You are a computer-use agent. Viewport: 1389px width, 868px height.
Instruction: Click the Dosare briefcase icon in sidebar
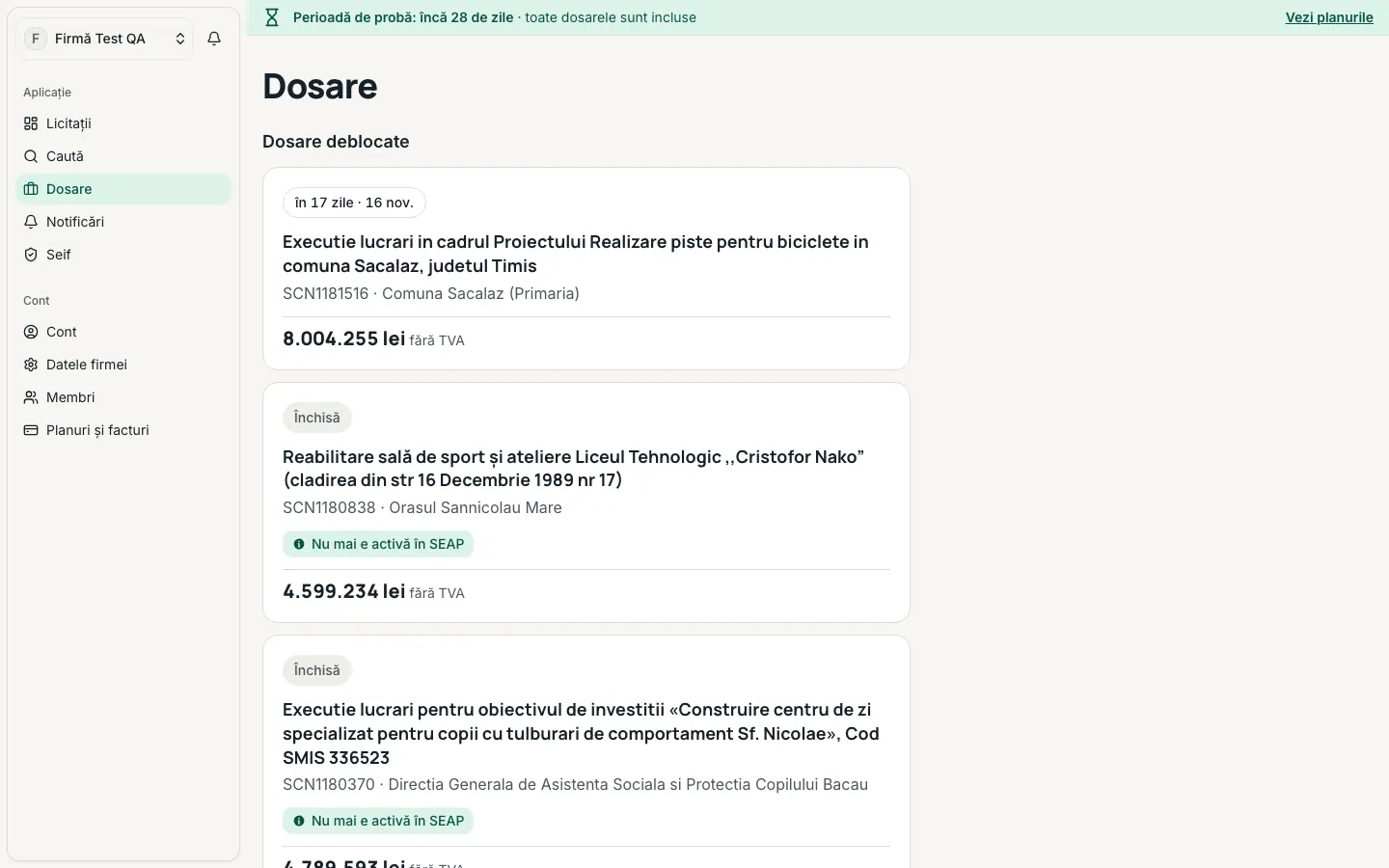[x=31, y=189]
